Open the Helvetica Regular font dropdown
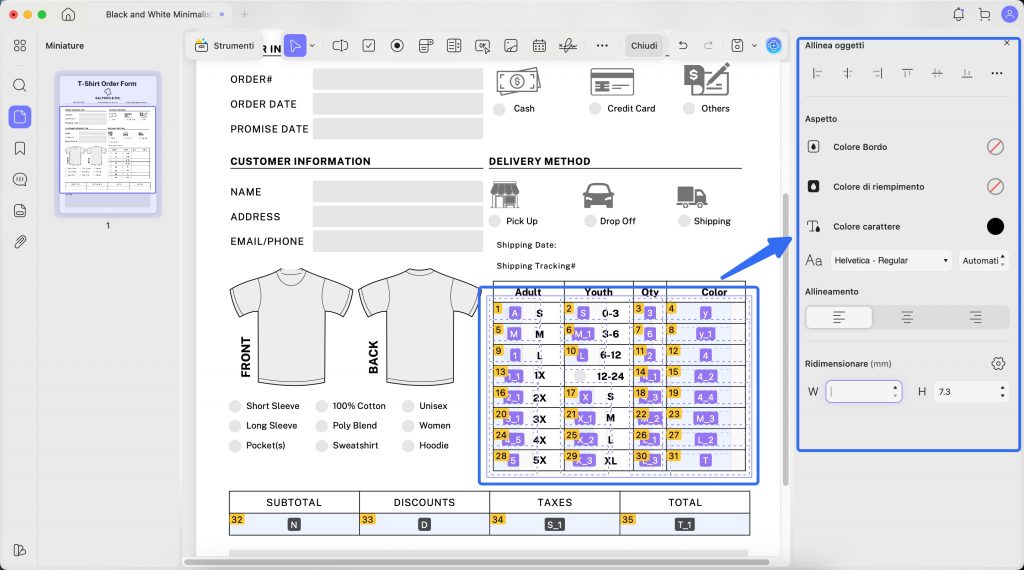 pyautogui.click(x=891, y=261)
